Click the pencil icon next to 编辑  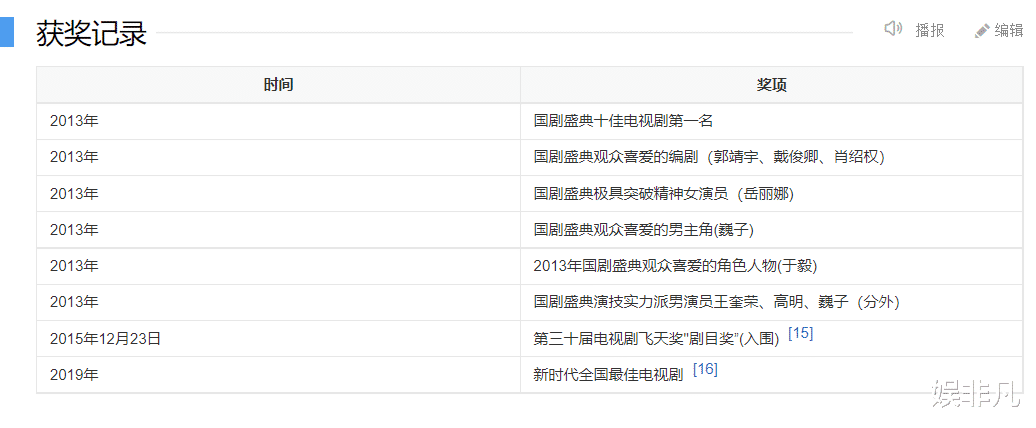(x=982, y=30)
